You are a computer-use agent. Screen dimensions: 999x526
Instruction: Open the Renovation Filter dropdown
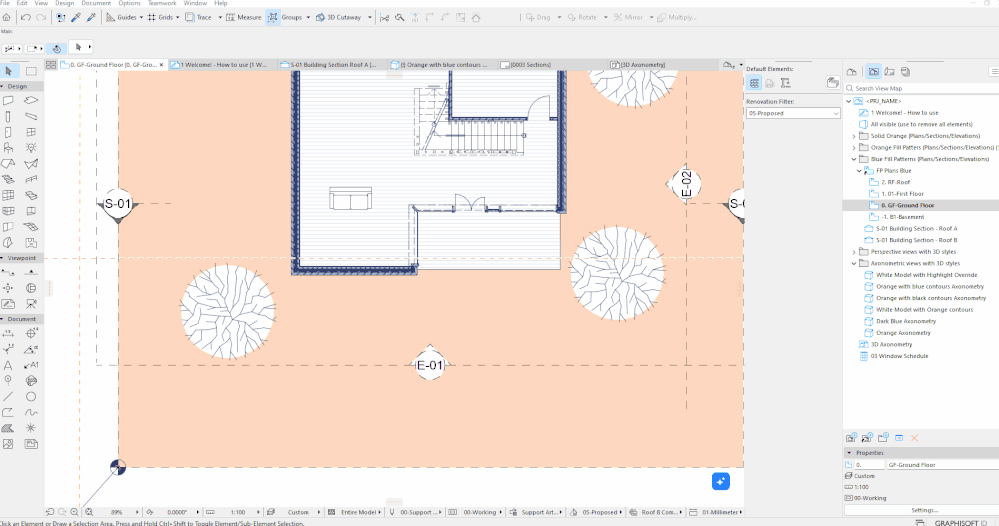click(x=793, y=113)
